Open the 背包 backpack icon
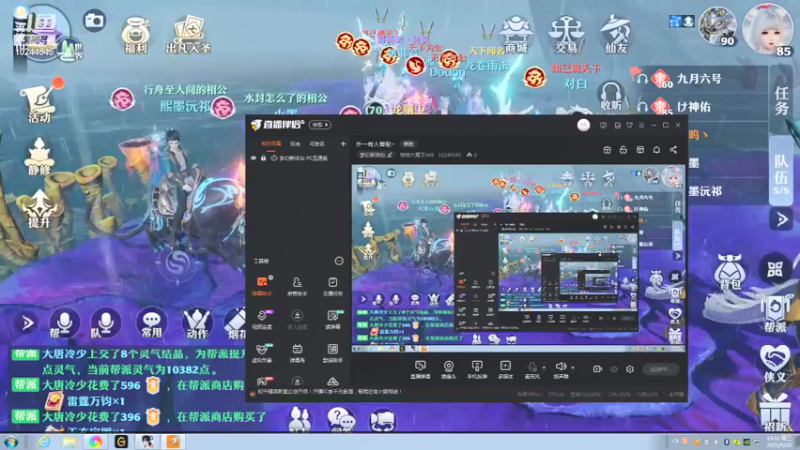This screenshot has height=450, width=800. pos(730,272)
